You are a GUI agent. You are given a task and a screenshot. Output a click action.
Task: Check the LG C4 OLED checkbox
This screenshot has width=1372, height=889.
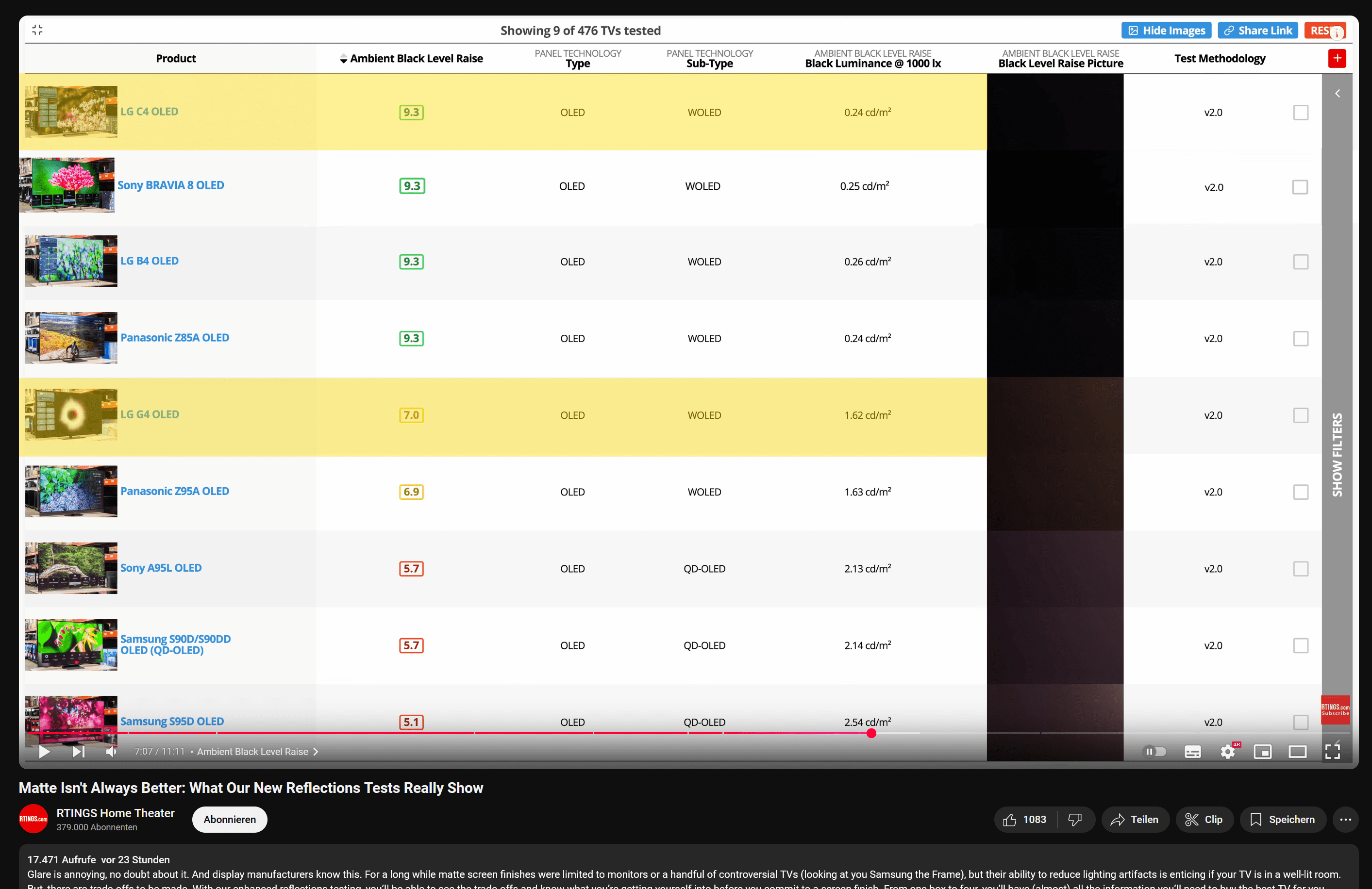click(1301, 113)
